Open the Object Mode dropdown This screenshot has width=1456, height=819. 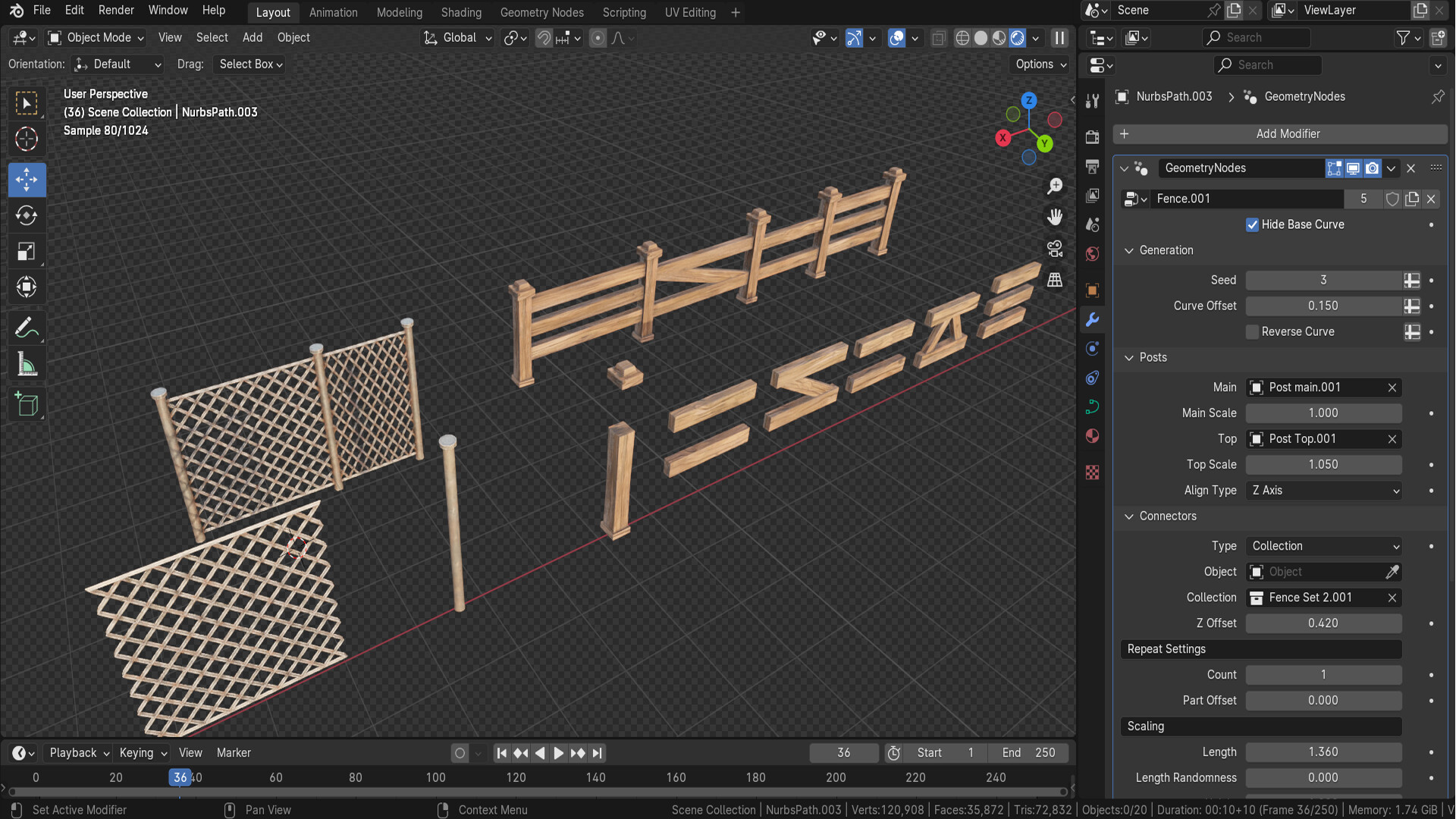[95, 37]
